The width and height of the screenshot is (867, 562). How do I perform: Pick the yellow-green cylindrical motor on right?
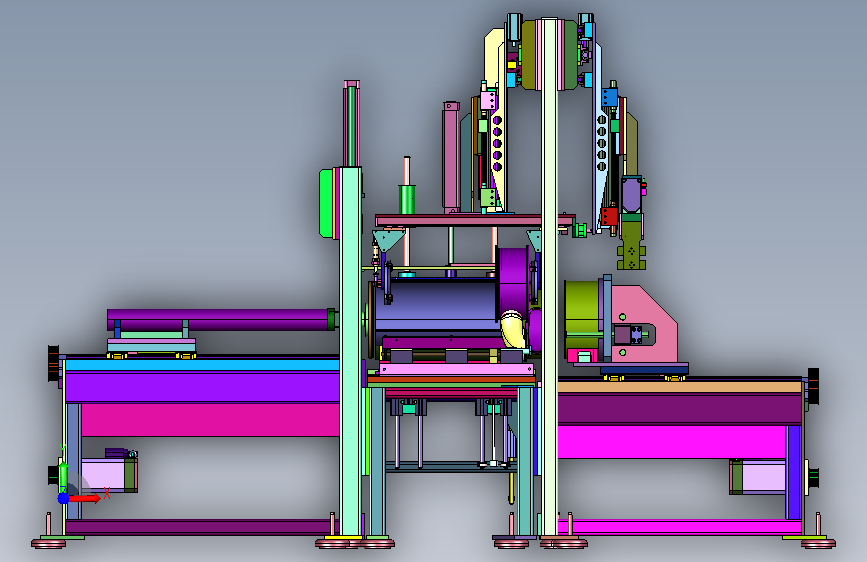[583, 315]
